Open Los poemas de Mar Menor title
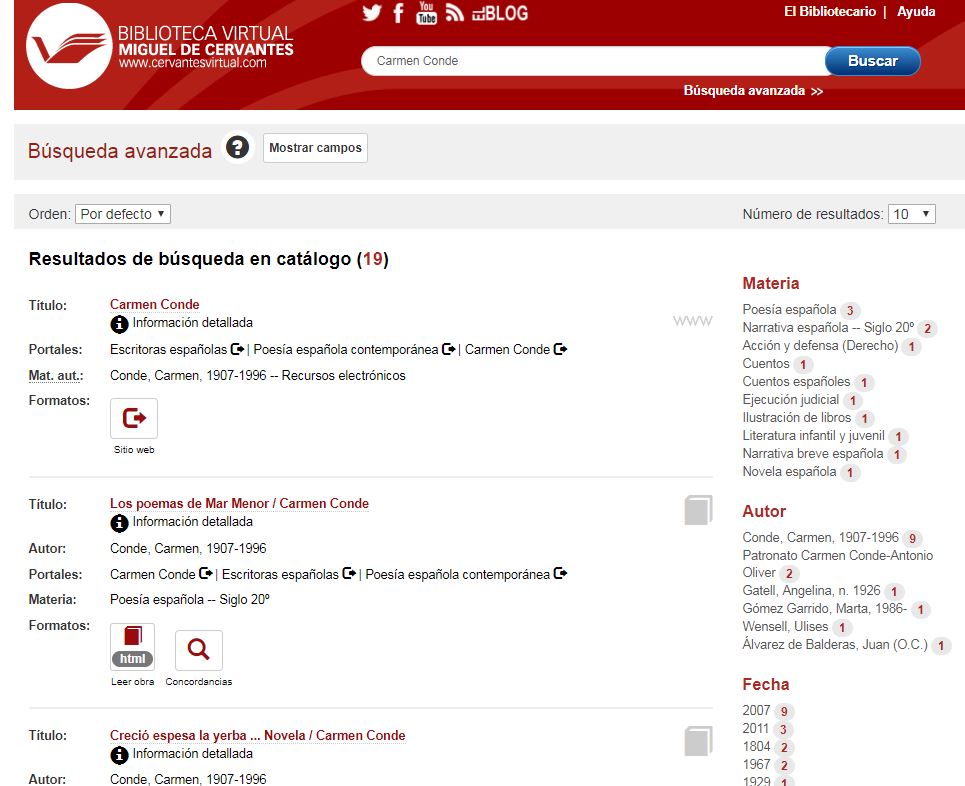This screenshot has width=965, height=786. tap(239, 503)
